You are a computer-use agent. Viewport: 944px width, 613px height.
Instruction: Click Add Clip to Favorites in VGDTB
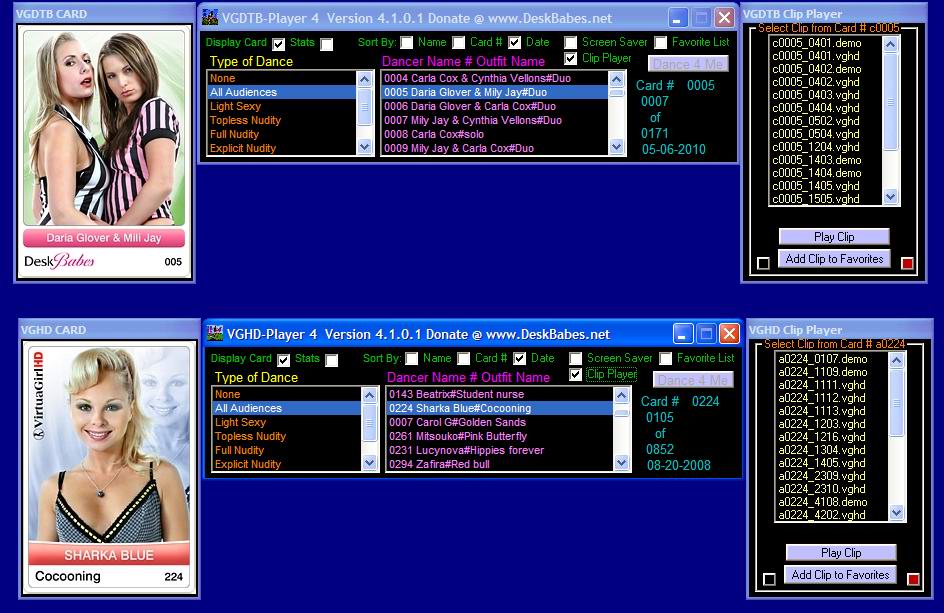[835, 259]
